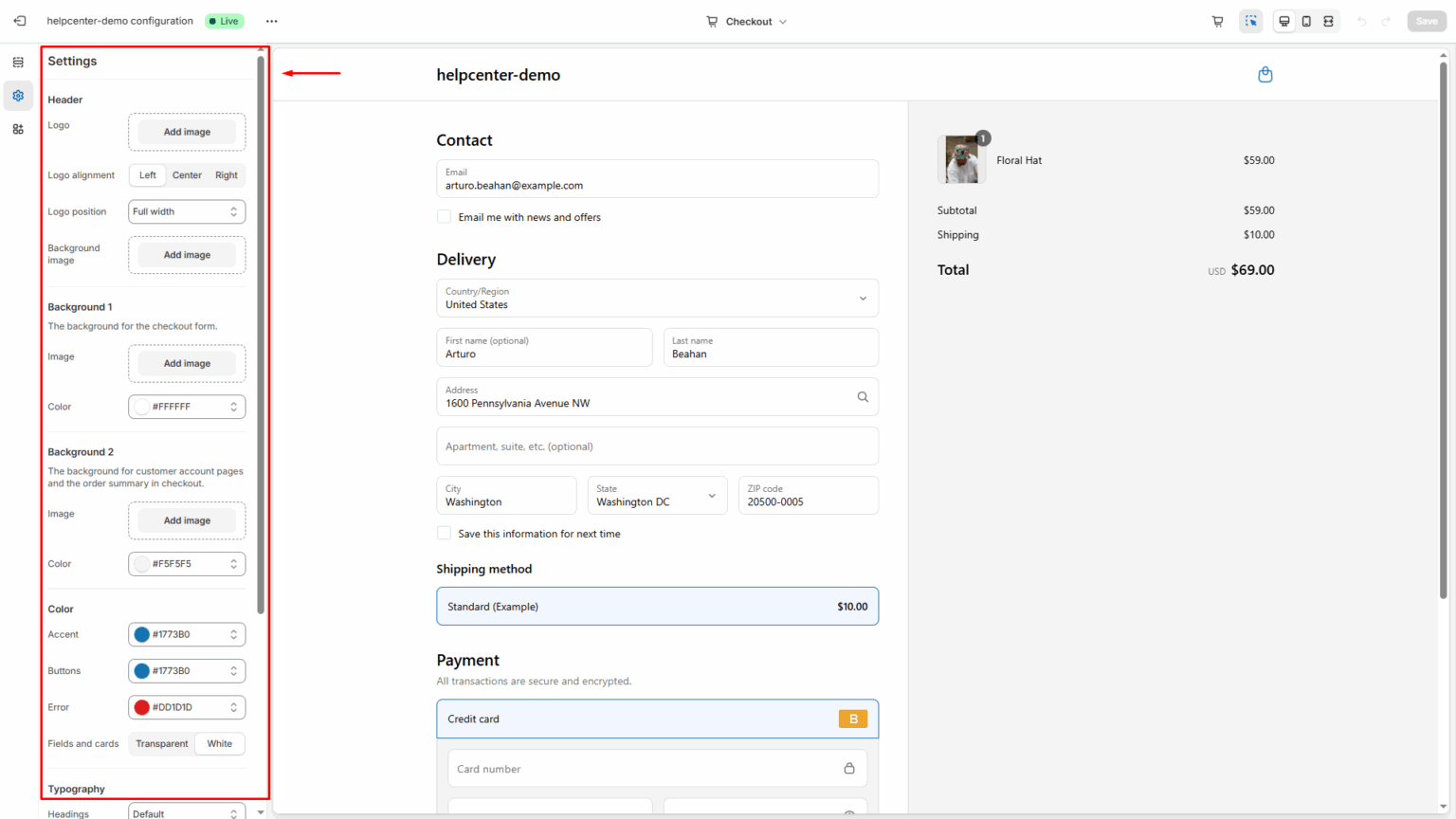Open the Logo position Full width dropdown
Screen dimensions: 1456x819
(186, 211)
